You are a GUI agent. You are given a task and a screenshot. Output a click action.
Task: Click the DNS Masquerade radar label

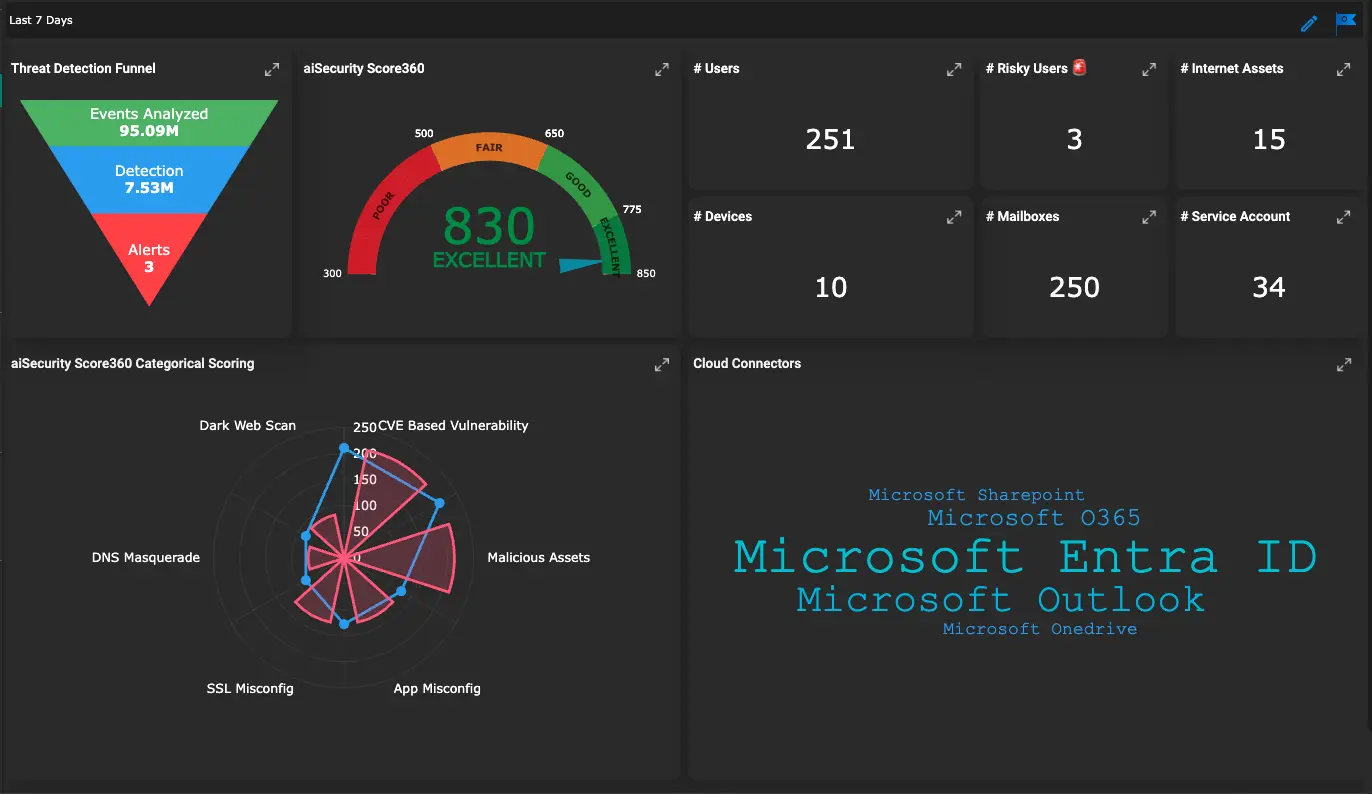coord(146,558)
